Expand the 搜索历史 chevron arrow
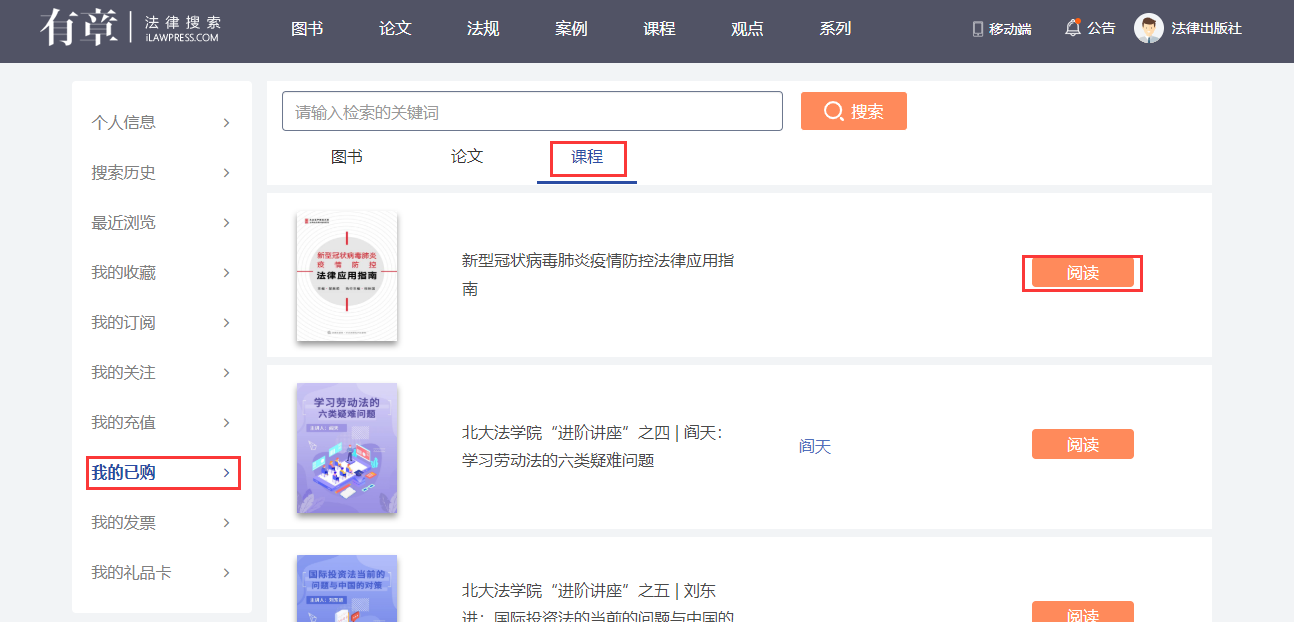Viewport: 1294px width, 622px height. tap(227, 173)
